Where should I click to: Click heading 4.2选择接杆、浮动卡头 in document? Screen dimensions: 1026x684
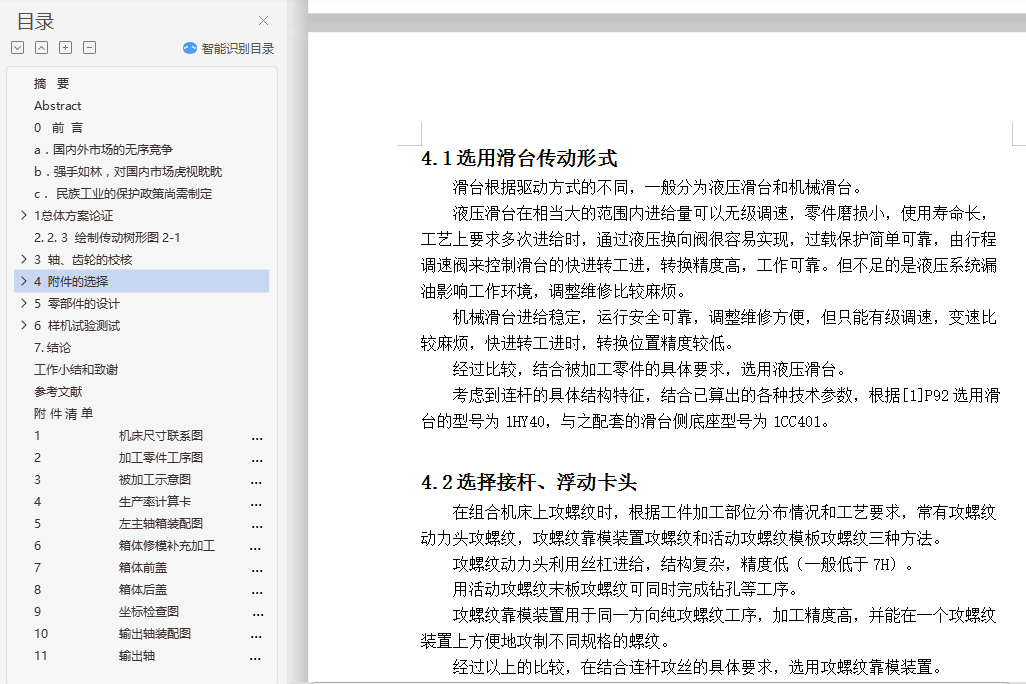(x=529, y=482)
